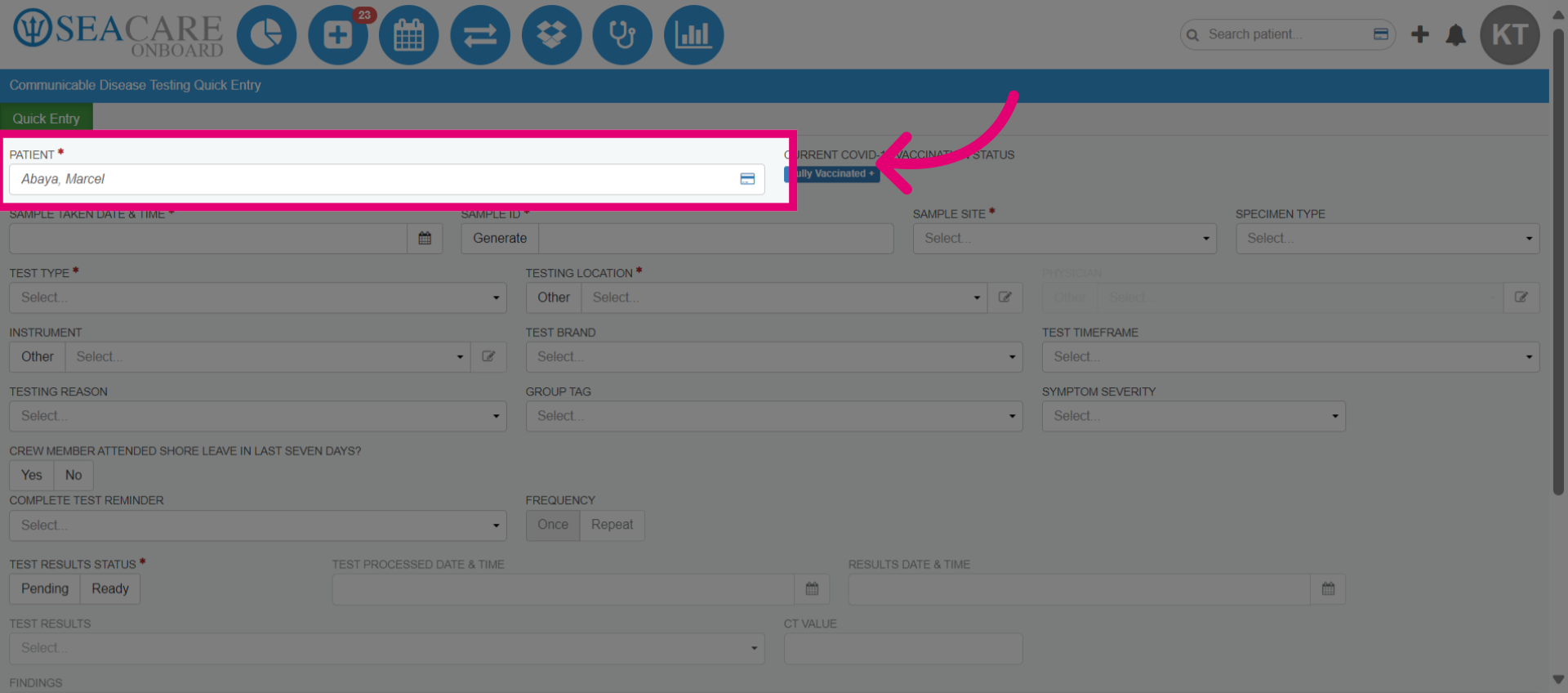Click the scrollbar down arrow

point(1558,680)
